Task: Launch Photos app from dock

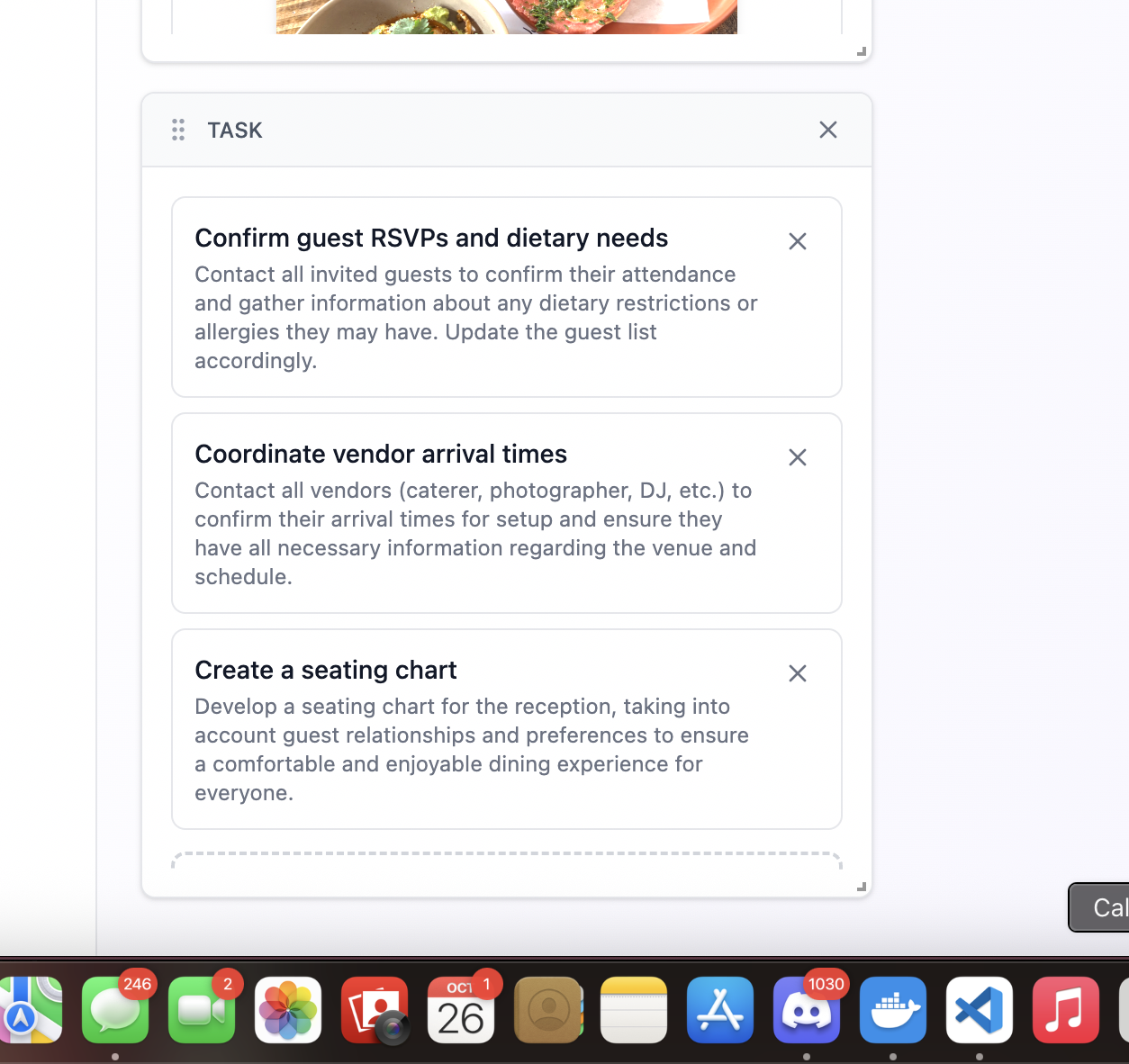Action: [288, 1010]
